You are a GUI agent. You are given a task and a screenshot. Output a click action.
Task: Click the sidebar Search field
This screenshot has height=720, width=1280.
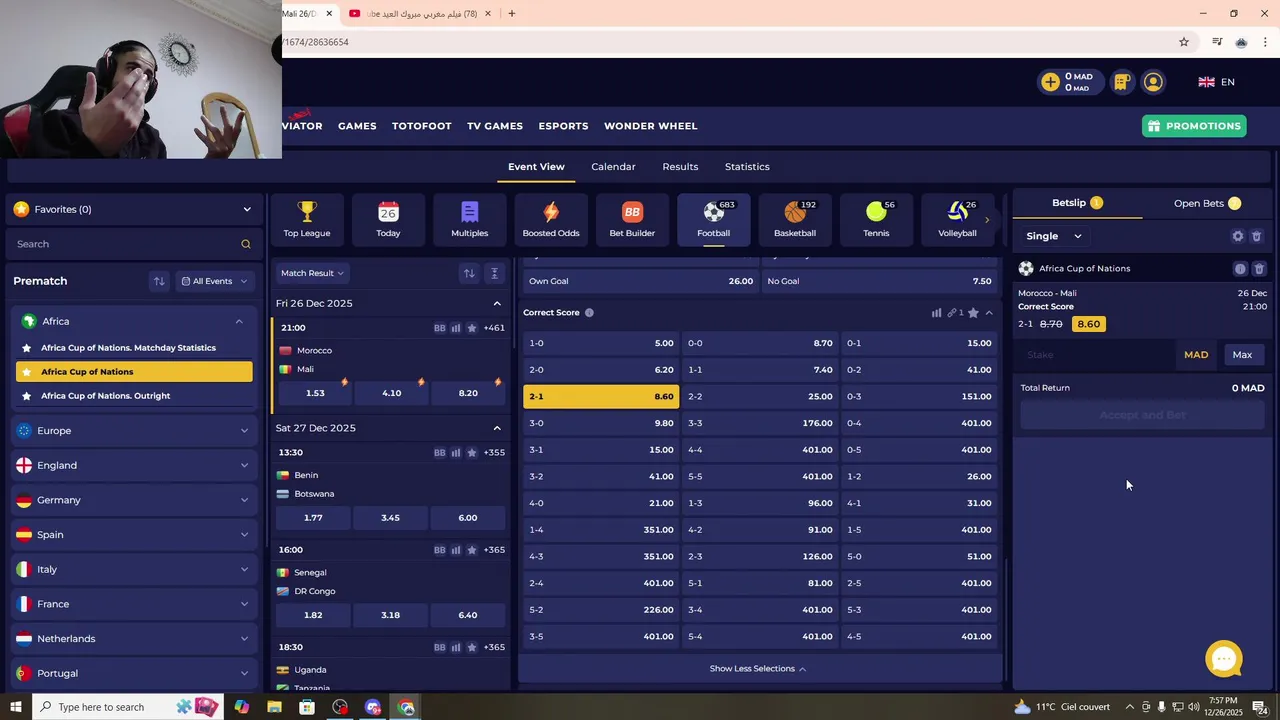coord(132,244)
